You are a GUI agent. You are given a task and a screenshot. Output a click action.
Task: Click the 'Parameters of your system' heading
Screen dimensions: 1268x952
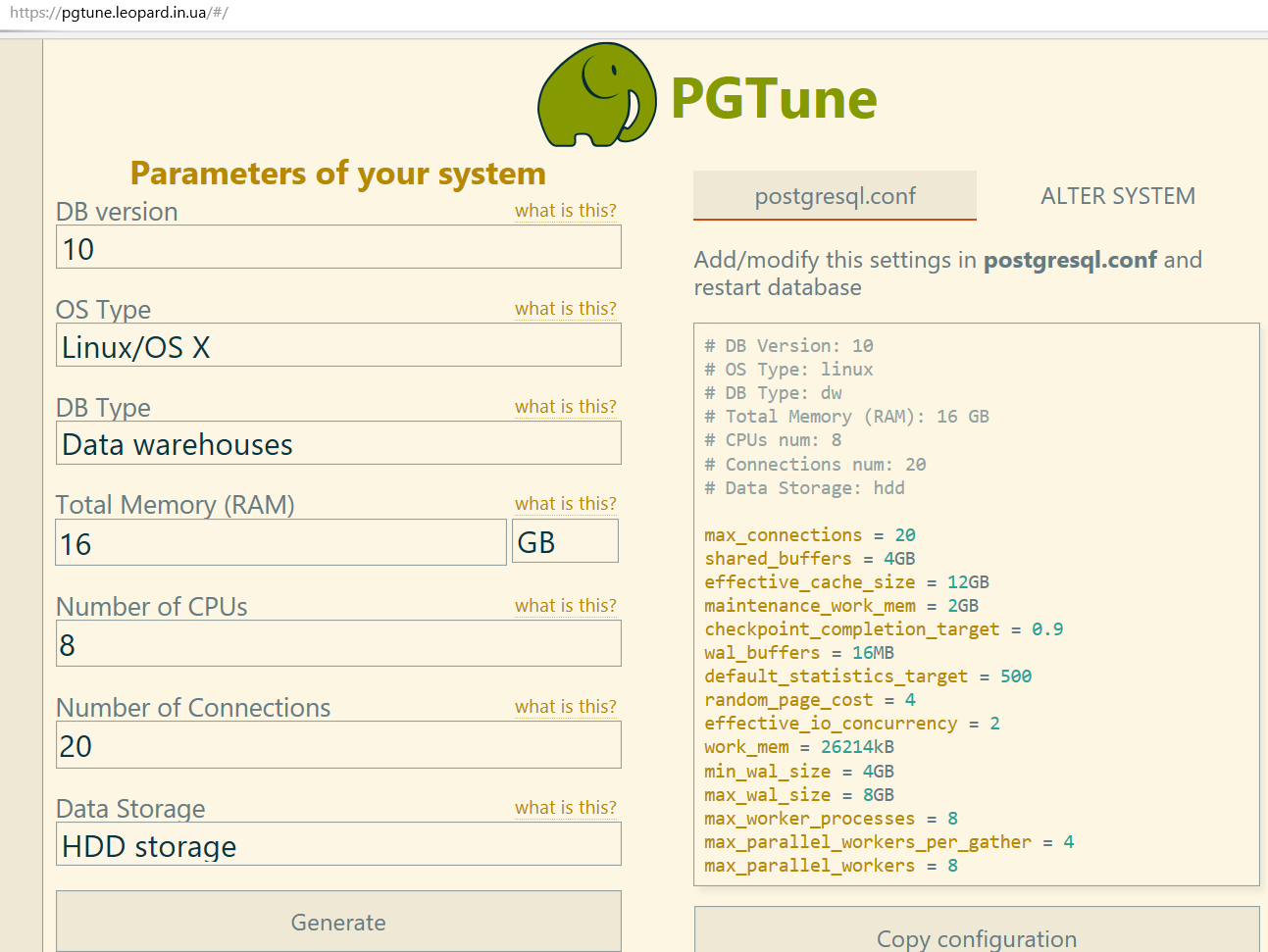pyautogui.click(x=338, y=174)
